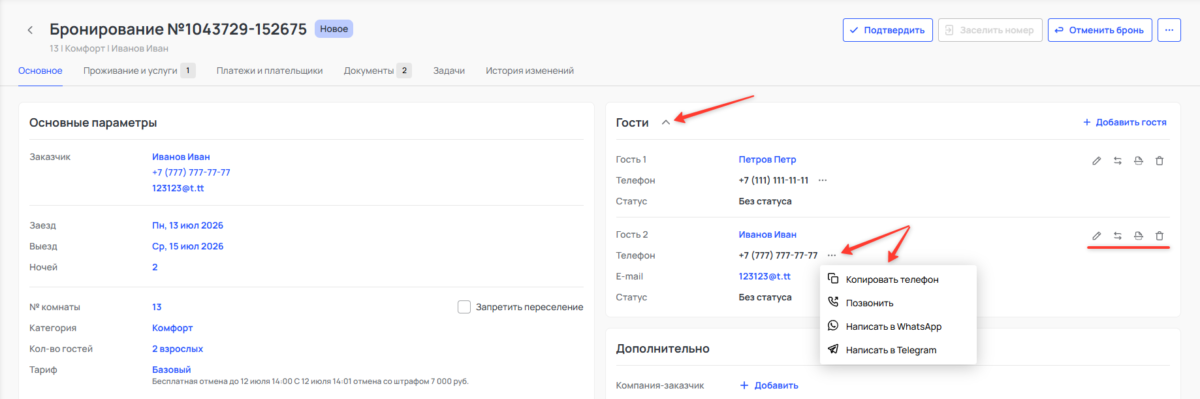Edit guest Петров Петр with pencil icon
1200x399 pixels.
pos(1096,160)
